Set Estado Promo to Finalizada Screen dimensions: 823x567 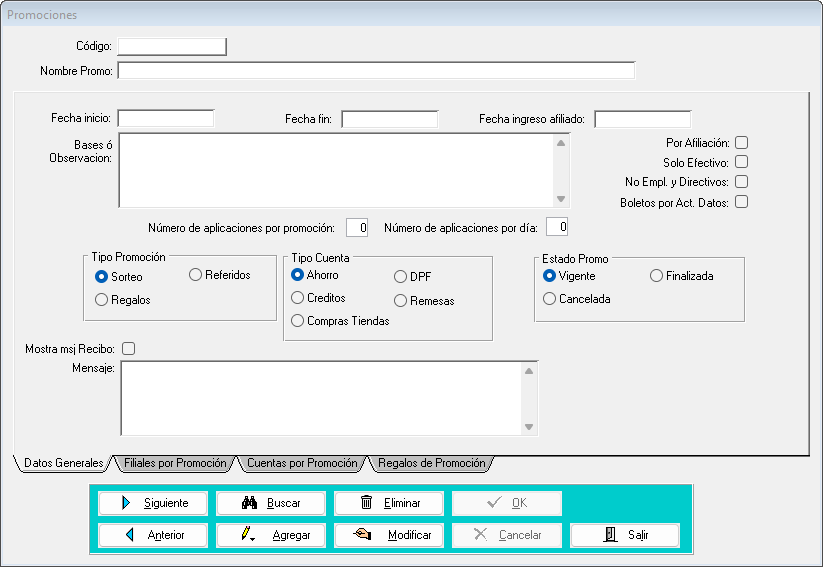tap(657, 276)
